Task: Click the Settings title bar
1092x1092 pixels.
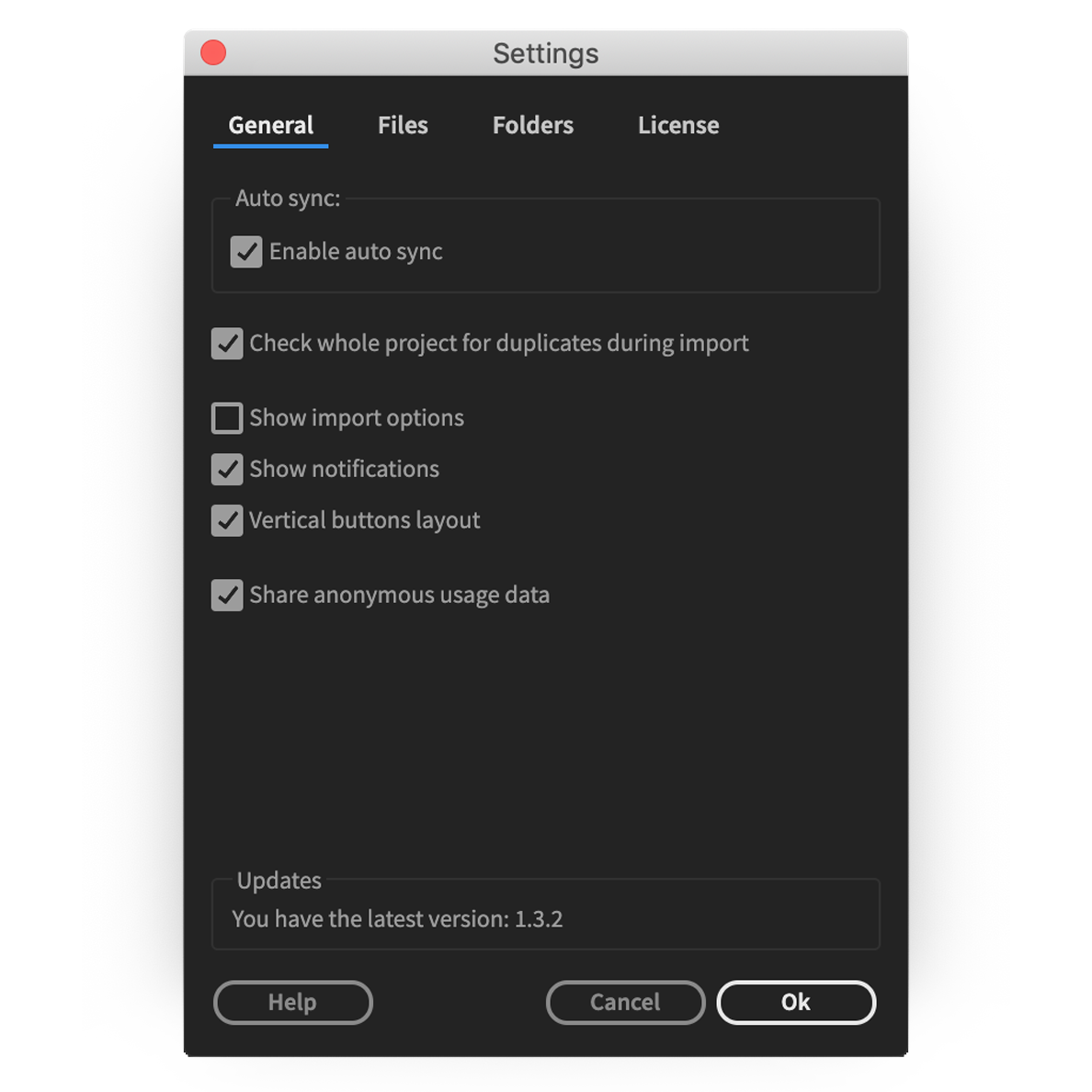Action: coord(545,52)
